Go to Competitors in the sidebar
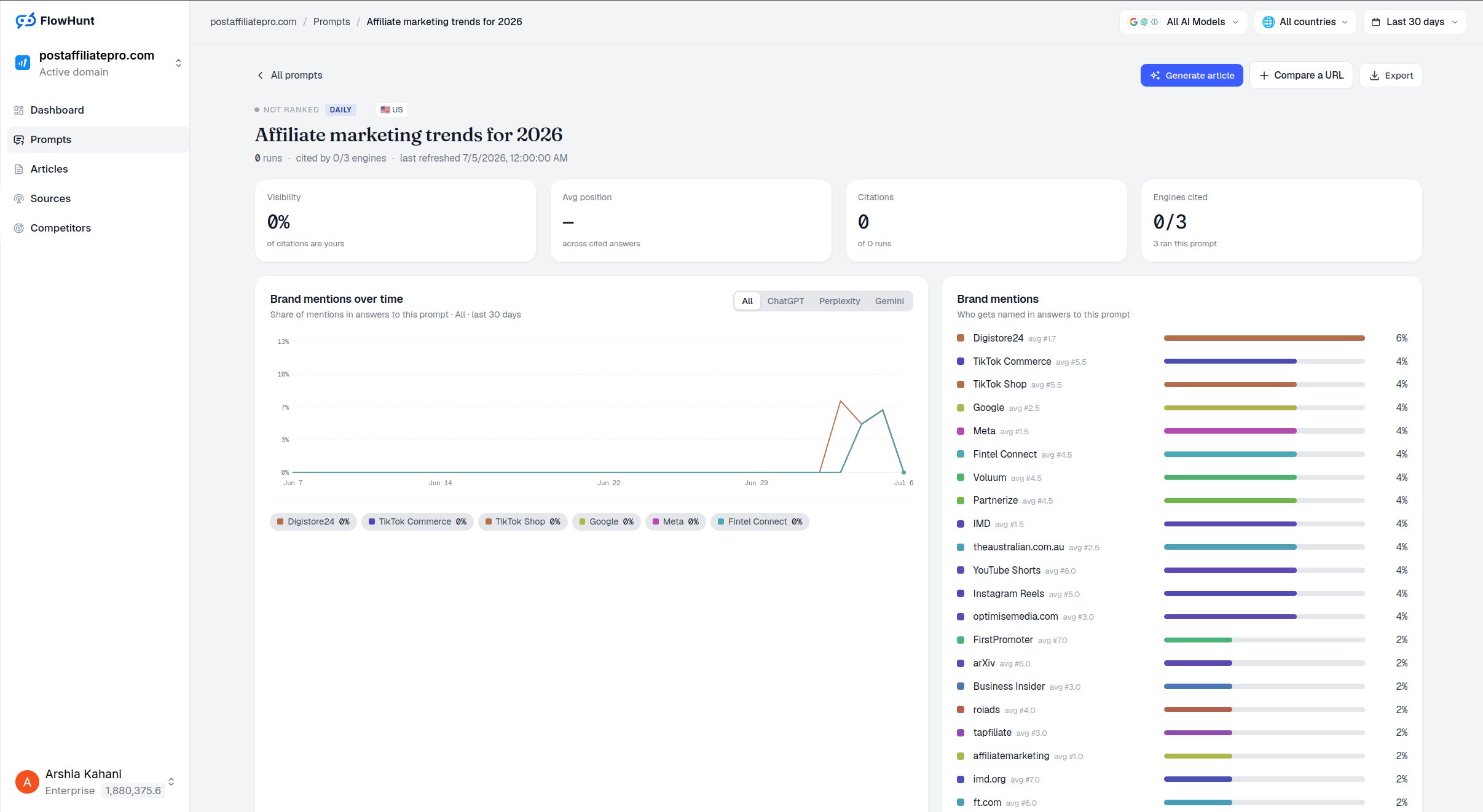This screenshot has height=812, width=1483. [98, 228]
